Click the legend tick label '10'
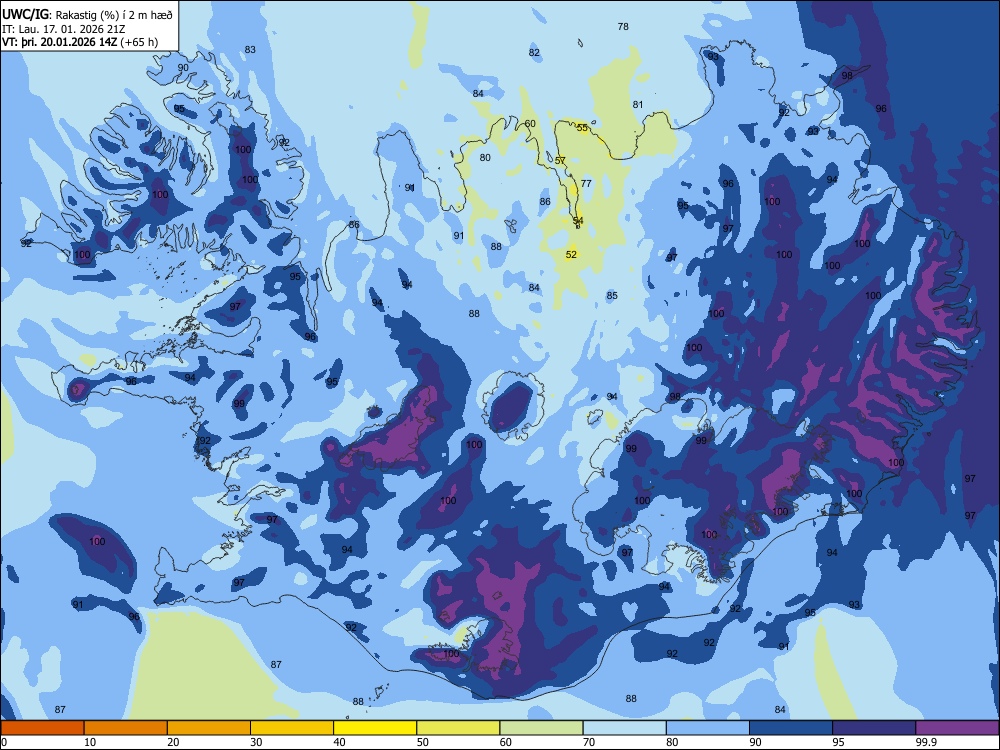 point(90,742)
